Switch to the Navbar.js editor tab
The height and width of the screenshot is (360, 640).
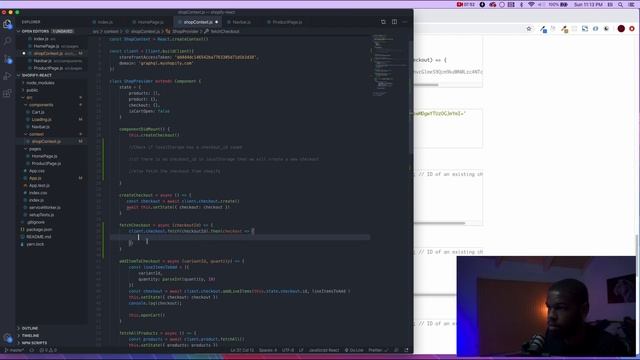pos(240,22)
